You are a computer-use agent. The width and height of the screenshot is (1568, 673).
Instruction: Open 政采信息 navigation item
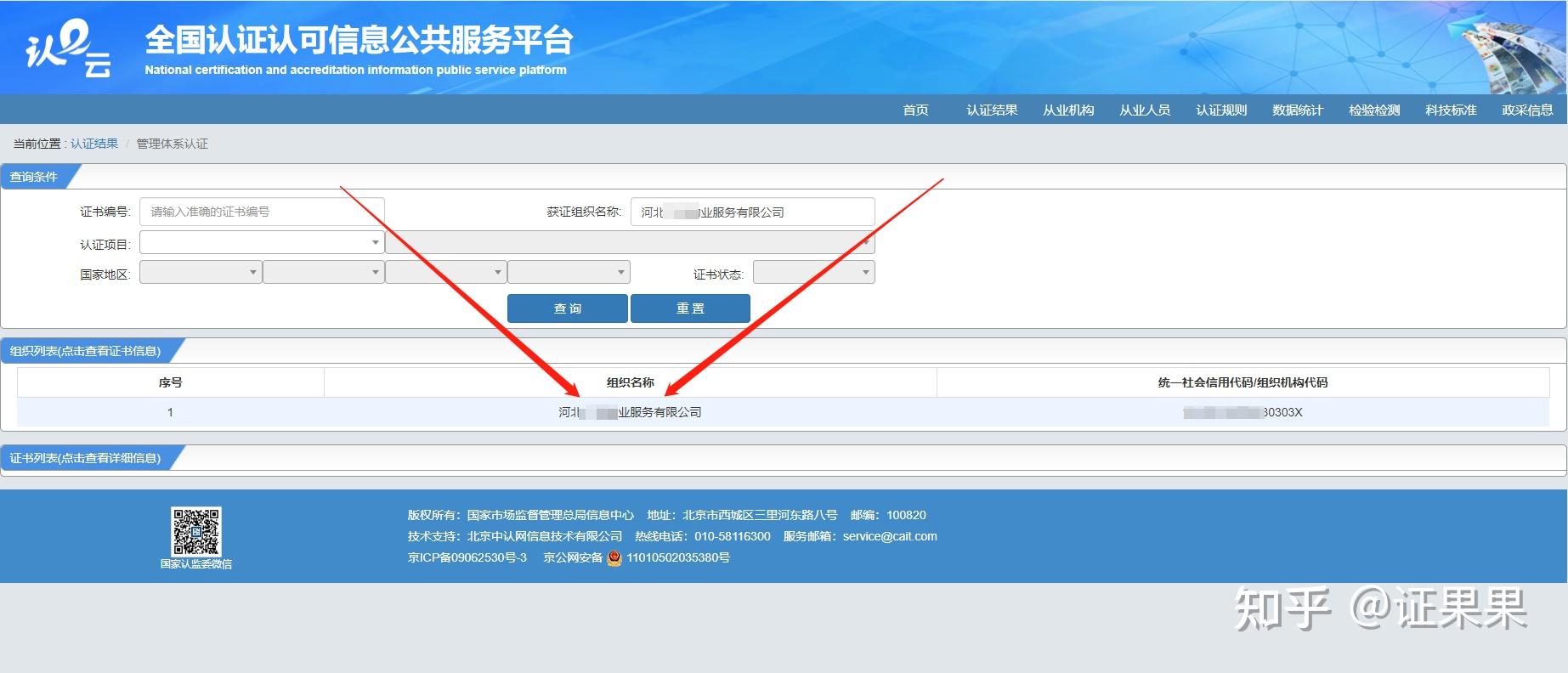click(x=1527, y=110)
